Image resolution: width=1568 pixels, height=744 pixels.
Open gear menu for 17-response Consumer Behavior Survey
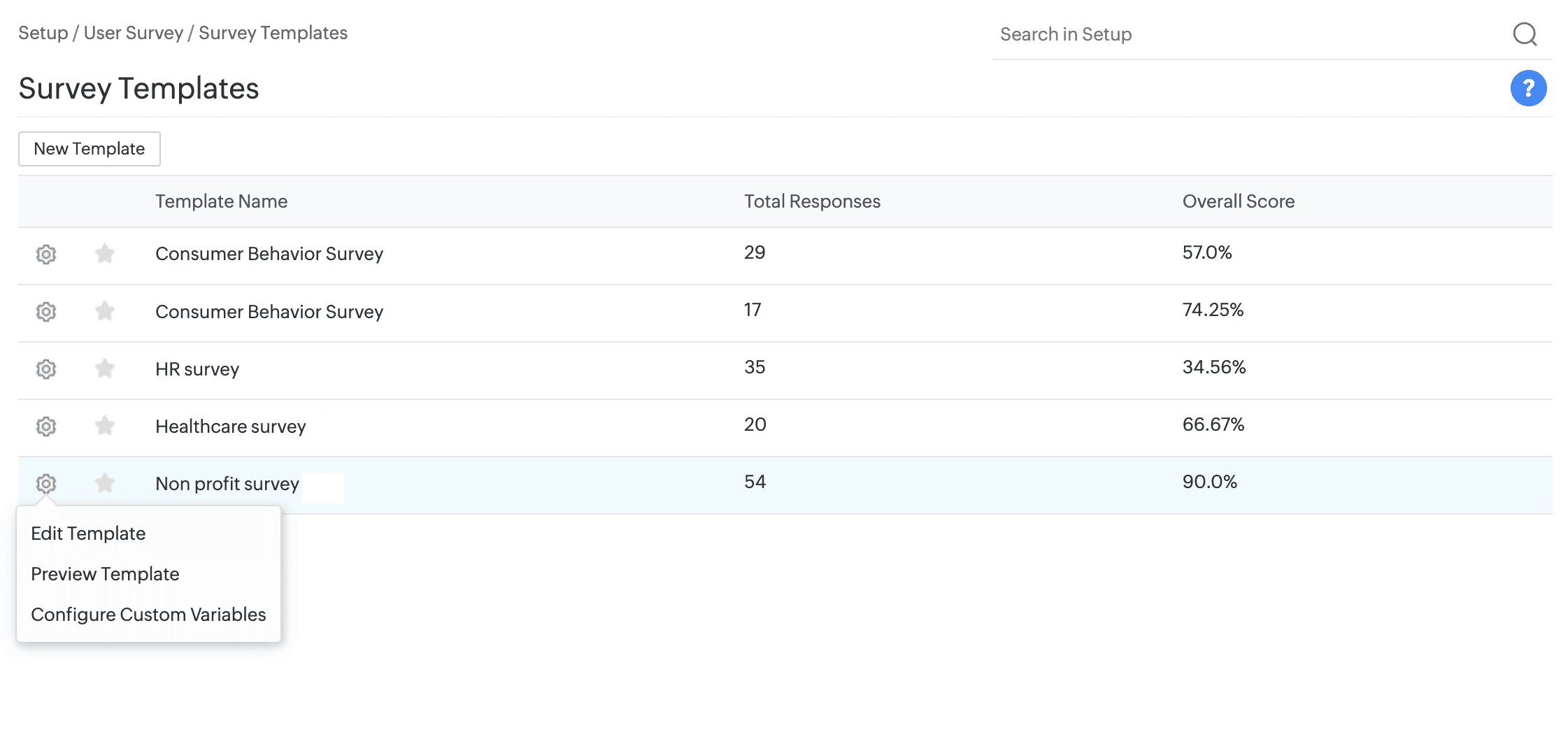pyautogui.click(x=46, y=311)
